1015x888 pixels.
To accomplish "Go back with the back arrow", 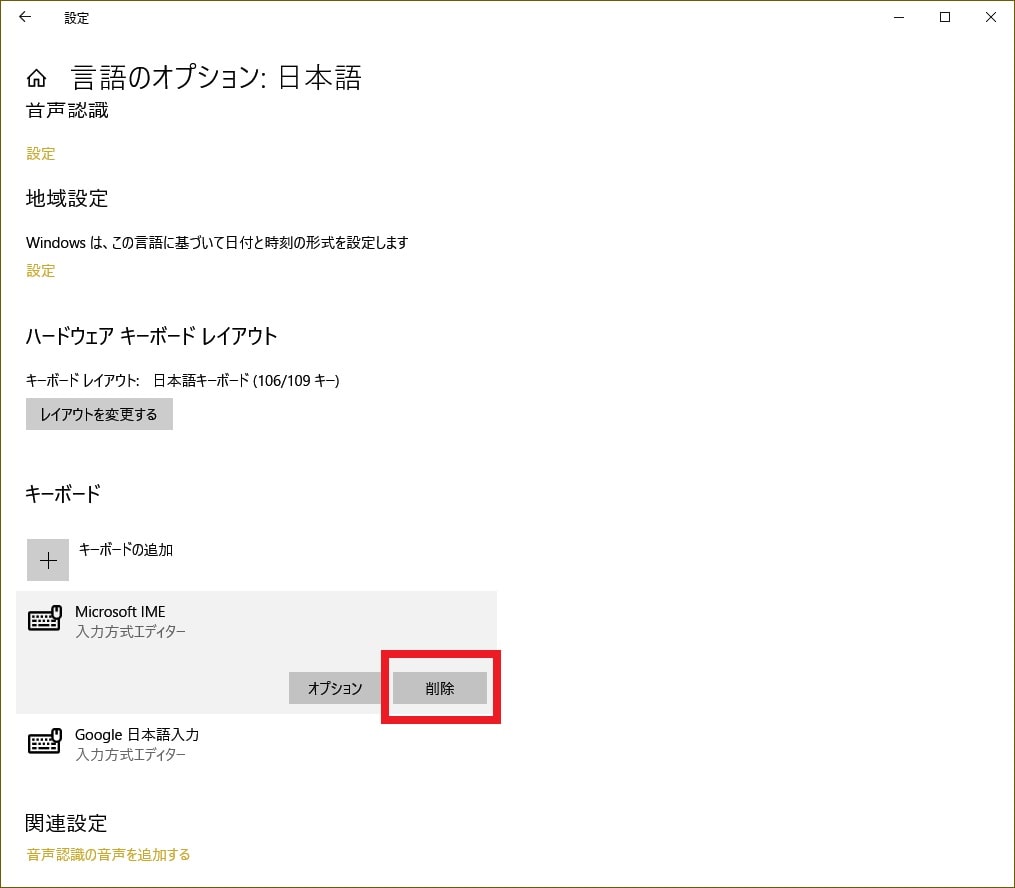I will click(x=25, y=17).
